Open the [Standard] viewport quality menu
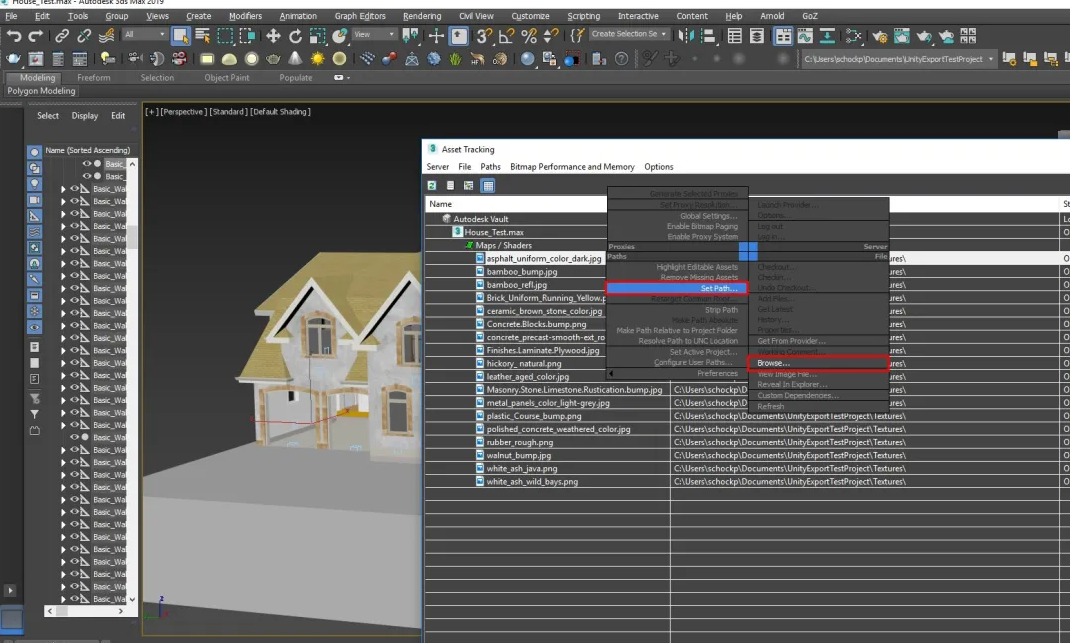 228,112
